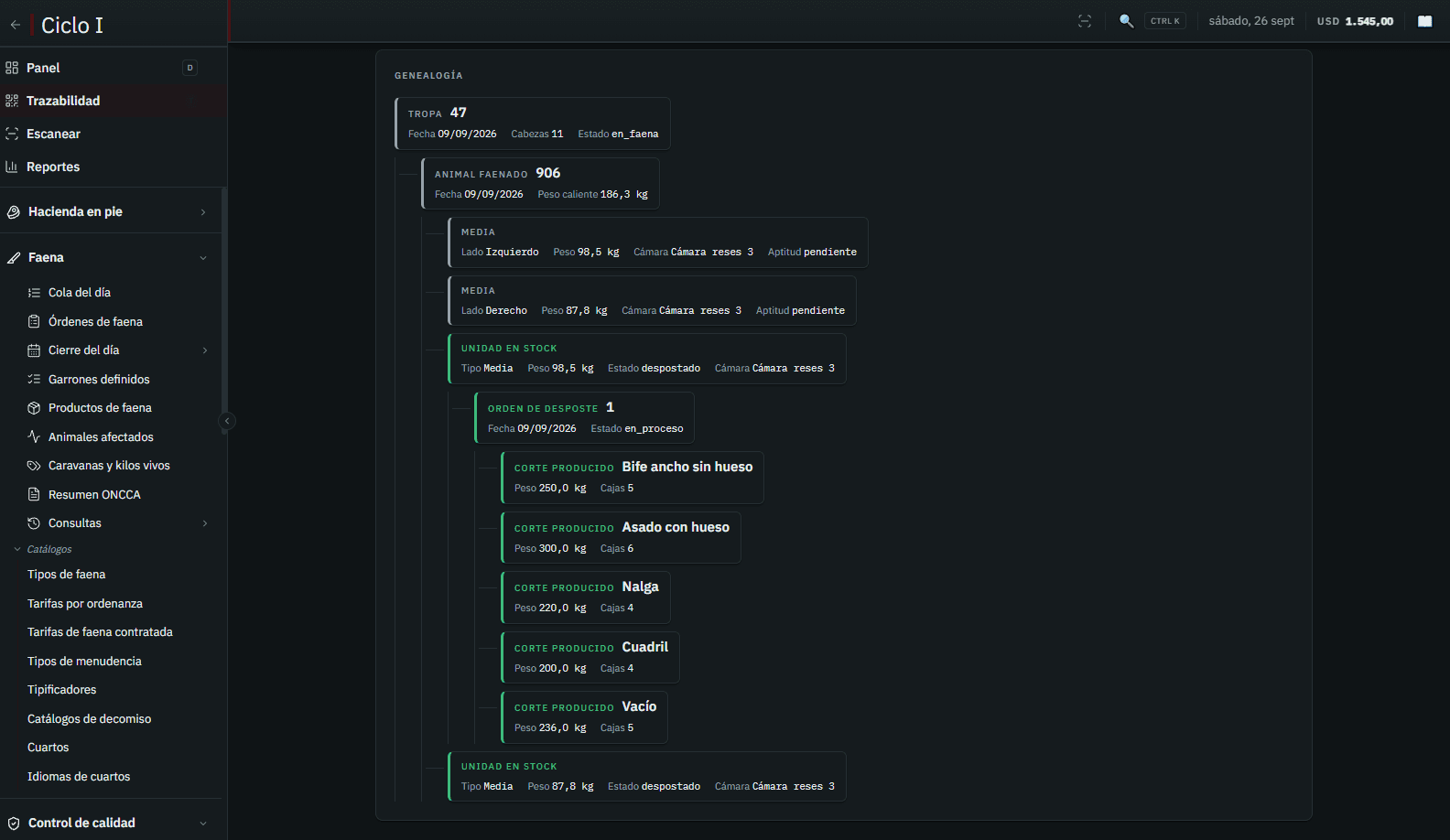Open the Cuartos catalog
1450x840 pixels.
click(x=49, y=748)
